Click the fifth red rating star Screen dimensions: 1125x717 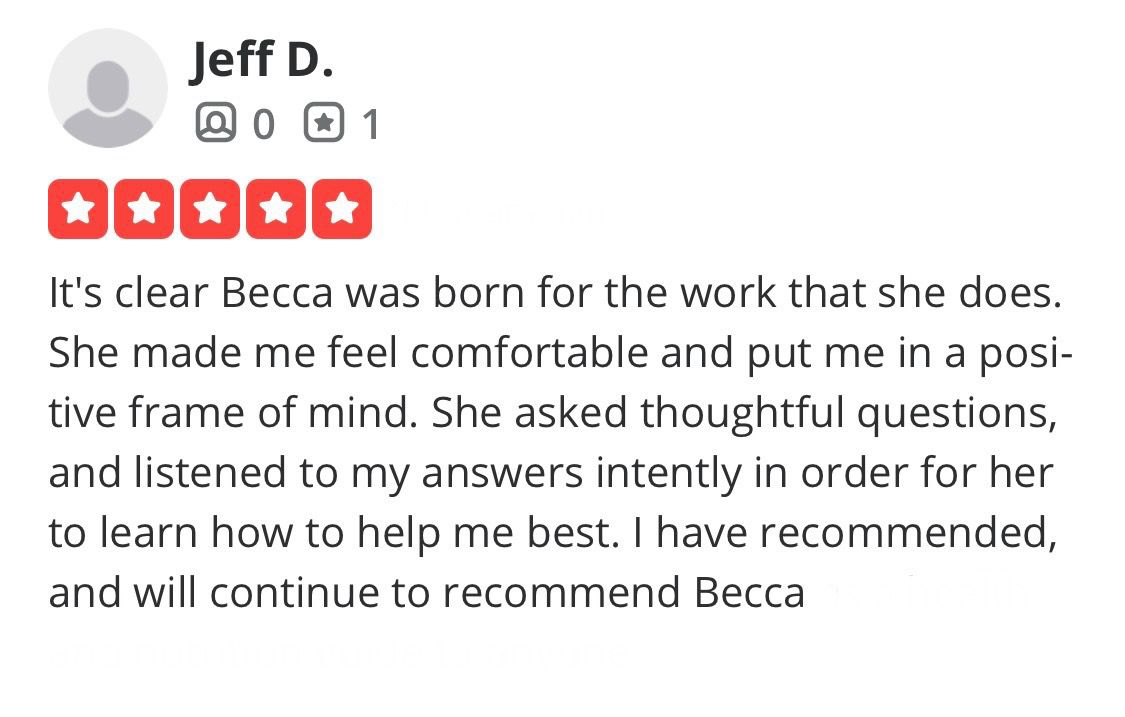342,209
